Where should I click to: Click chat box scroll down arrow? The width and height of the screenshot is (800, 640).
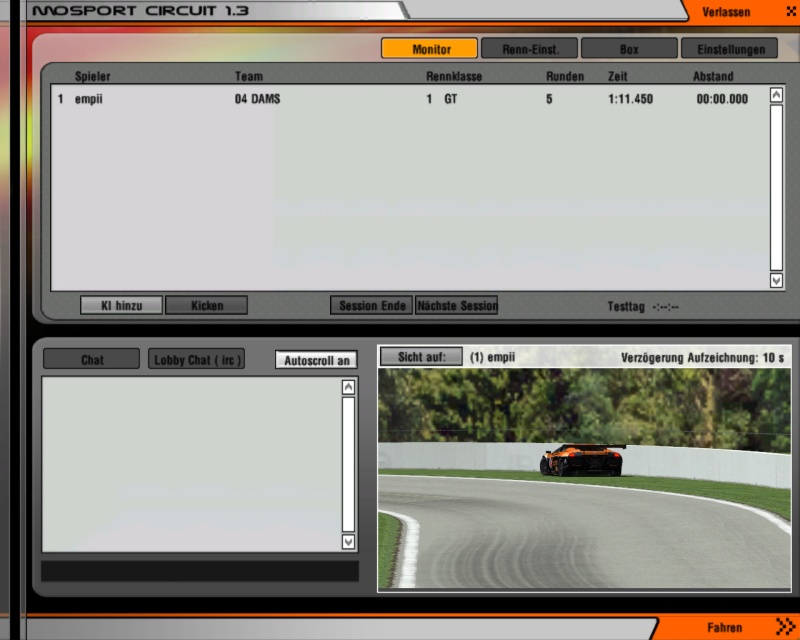coord(348,541)
